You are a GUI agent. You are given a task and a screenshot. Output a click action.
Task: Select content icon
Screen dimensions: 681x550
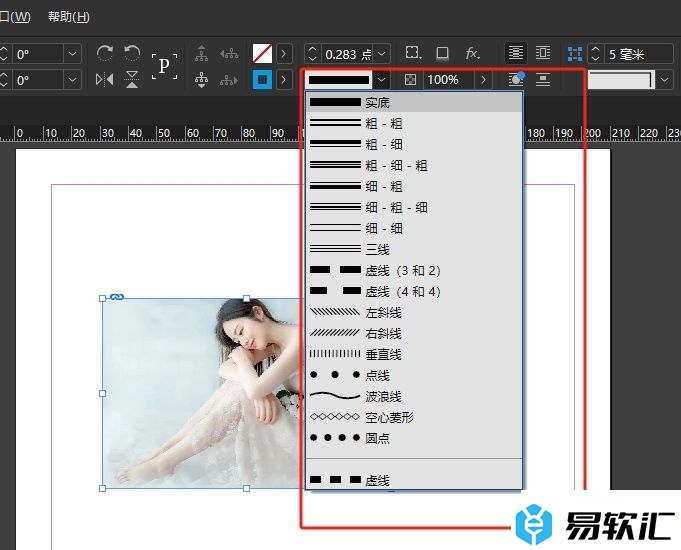coord(201,80)
